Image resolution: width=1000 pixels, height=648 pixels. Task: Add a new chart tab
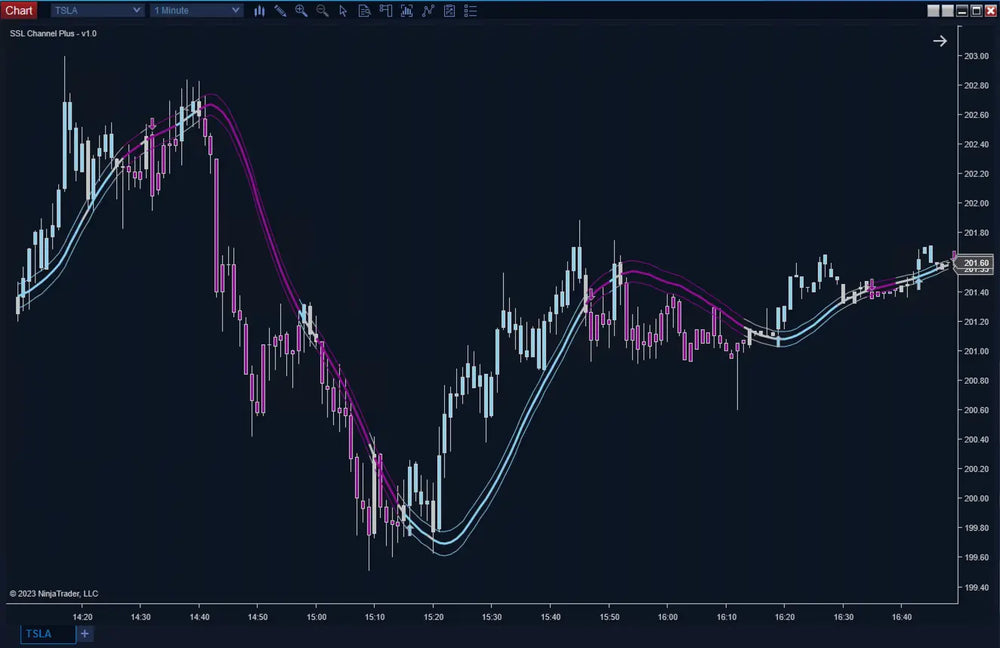tap(85, 634)
